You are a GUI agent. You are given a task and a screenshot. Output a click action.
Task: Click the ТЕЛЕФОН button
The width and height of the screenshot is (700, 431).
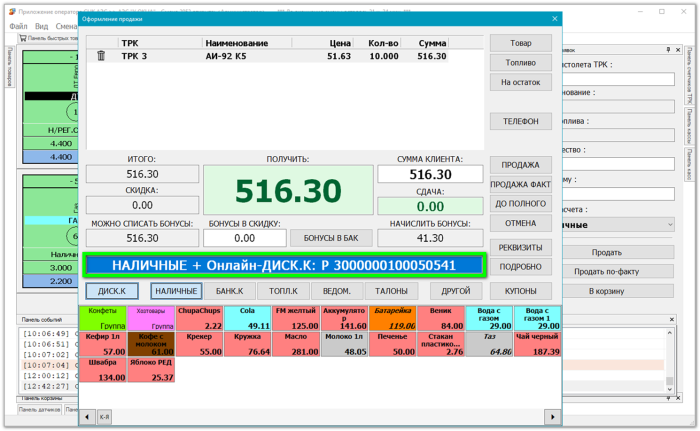coord(521,121)
